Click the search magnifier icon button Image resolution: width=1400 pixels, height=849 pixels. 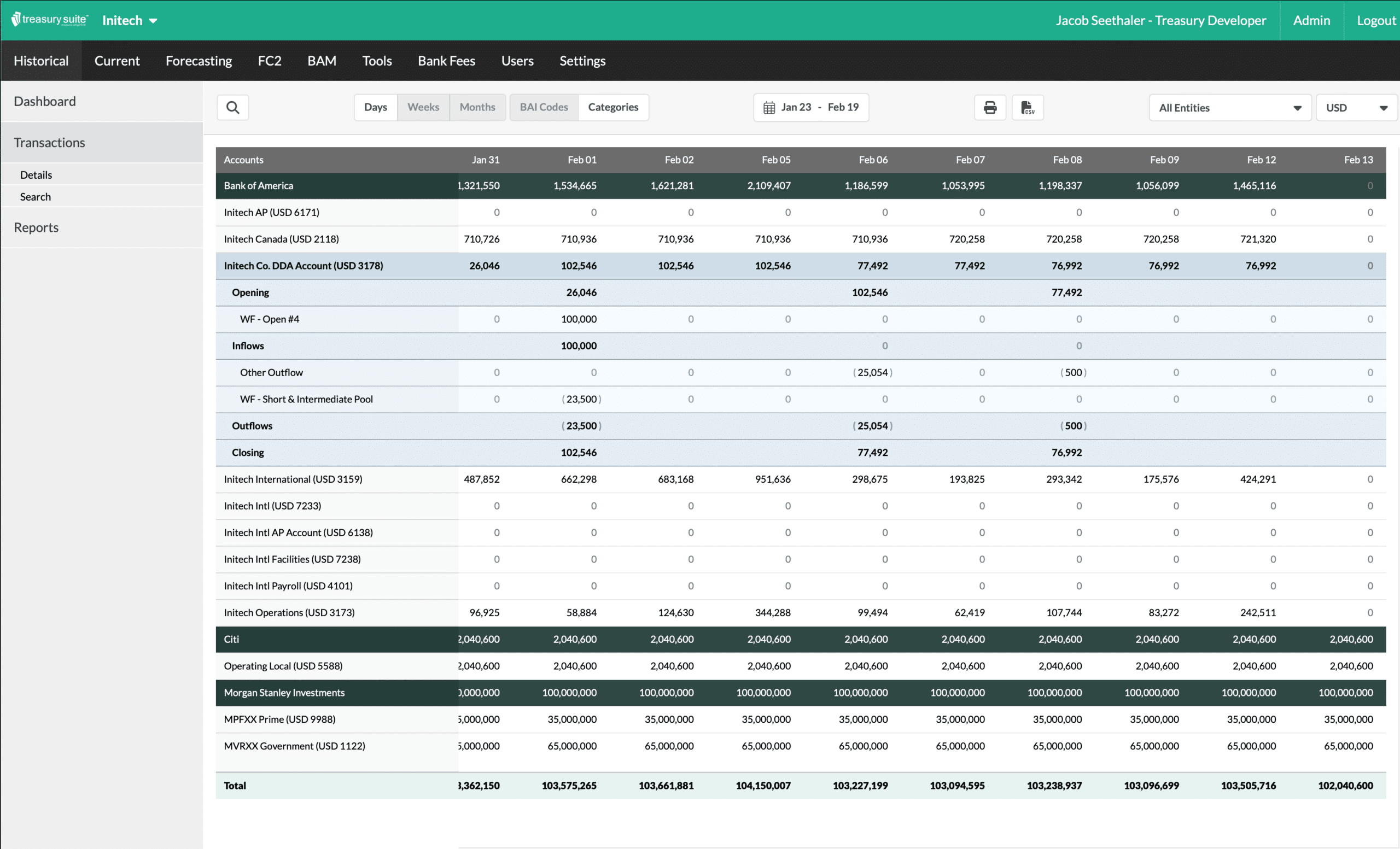(232, 107)
